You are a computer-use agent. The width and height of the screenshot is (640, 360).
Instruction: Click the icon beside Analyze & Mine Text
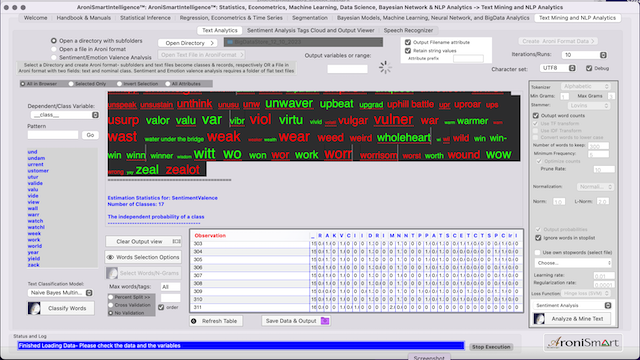click(x=539, y=318)
